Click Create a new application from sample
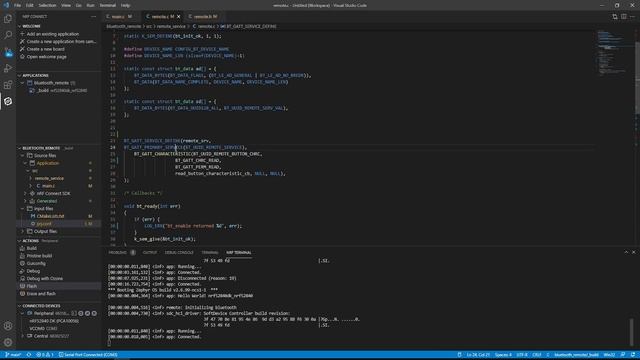This screenshot has width=640, height=360. 61,42
